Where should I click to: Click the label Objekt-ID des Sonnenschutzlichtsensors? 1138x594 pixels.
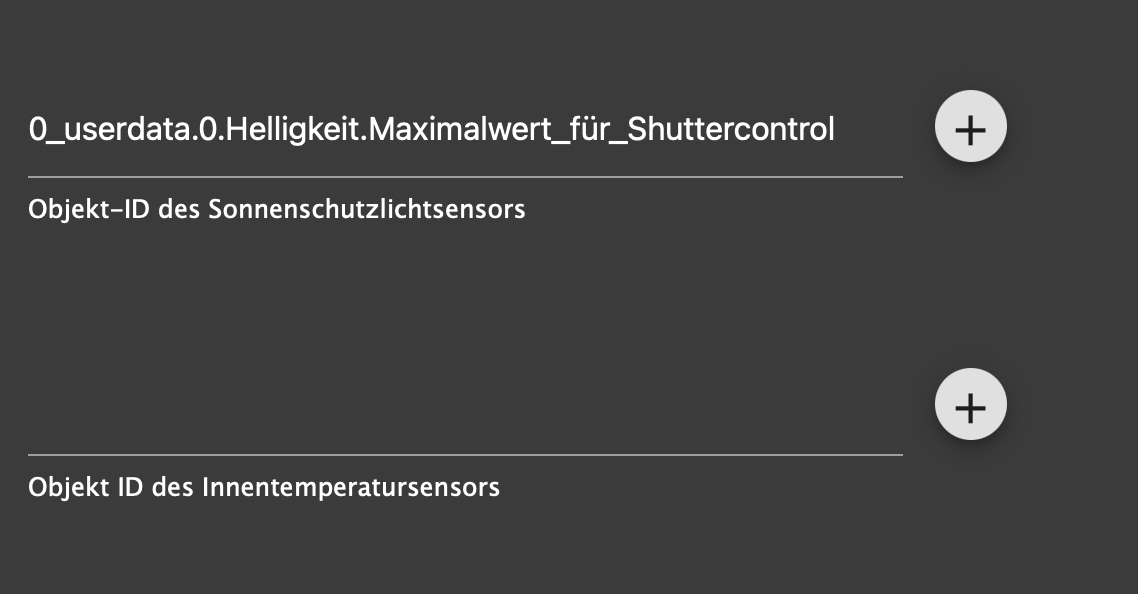click(277, 210)
